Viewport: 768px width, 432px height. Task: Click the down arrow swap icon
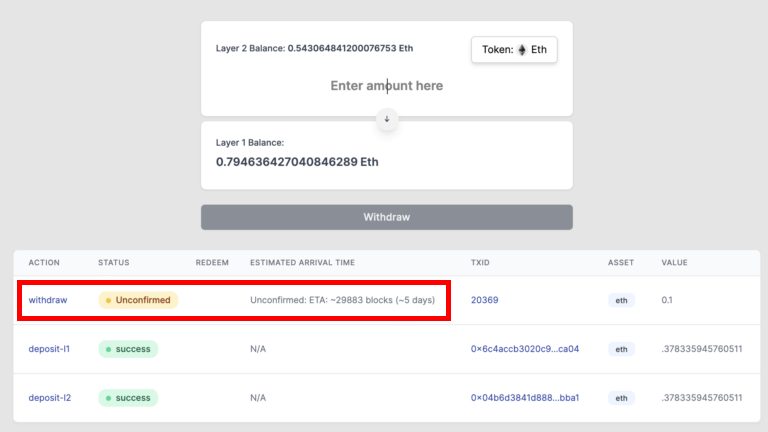[387, 119]
